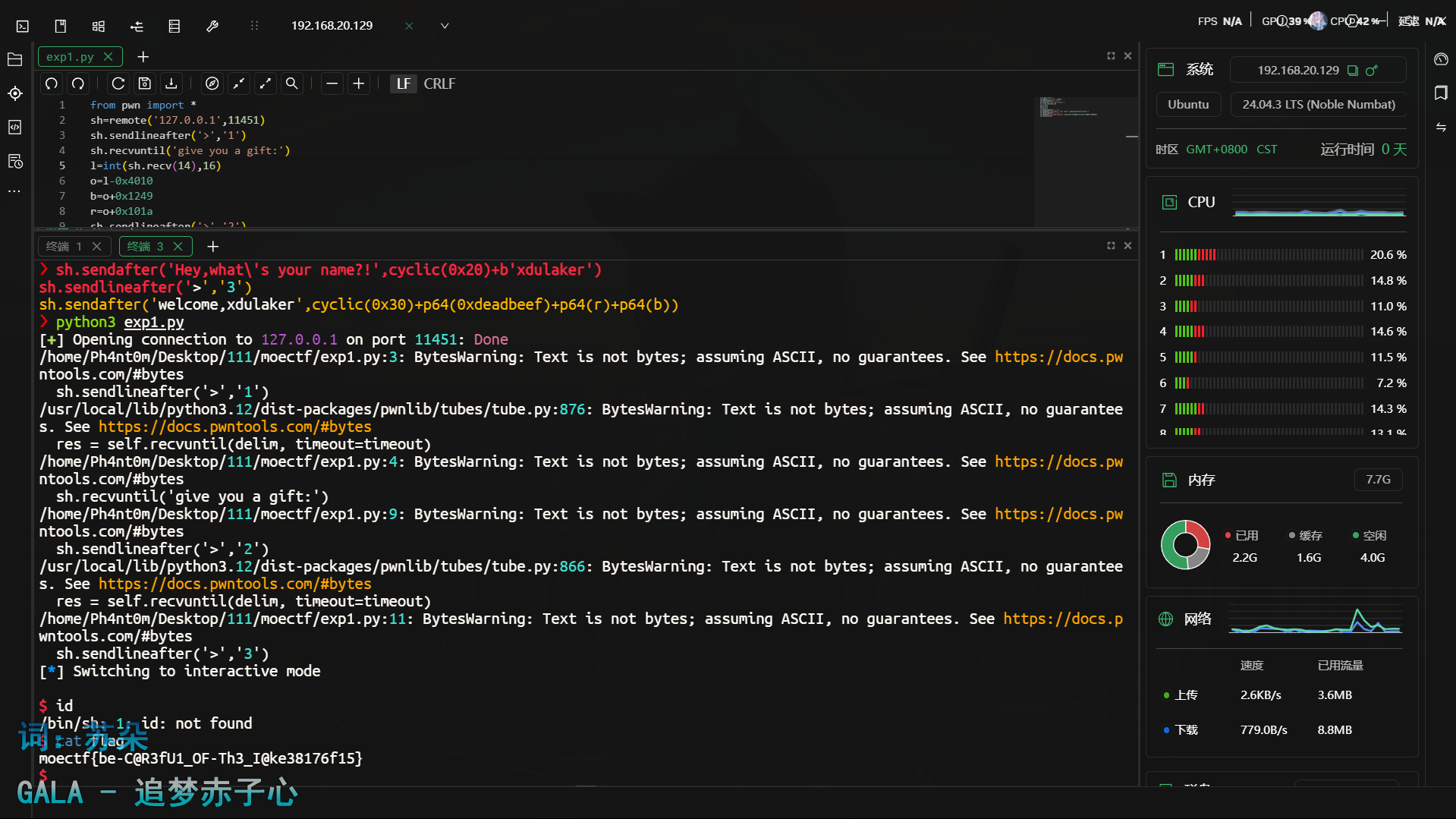This screenshot has width=1456, height=819.
Task: Switch to the 终端 1 tab
Action: tap(64, 246)
